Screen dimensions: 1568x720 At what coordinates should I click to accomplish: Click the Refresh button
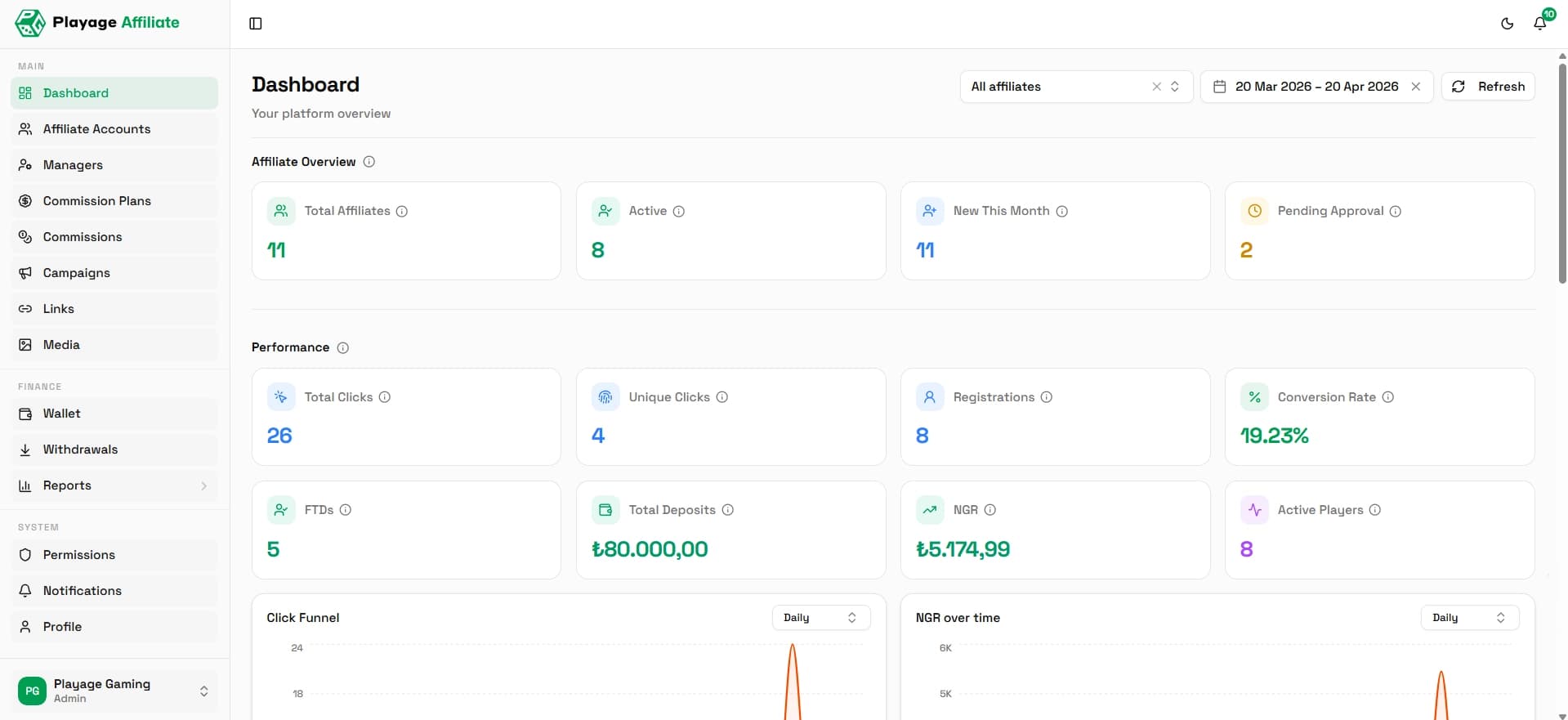point(1488,87)
